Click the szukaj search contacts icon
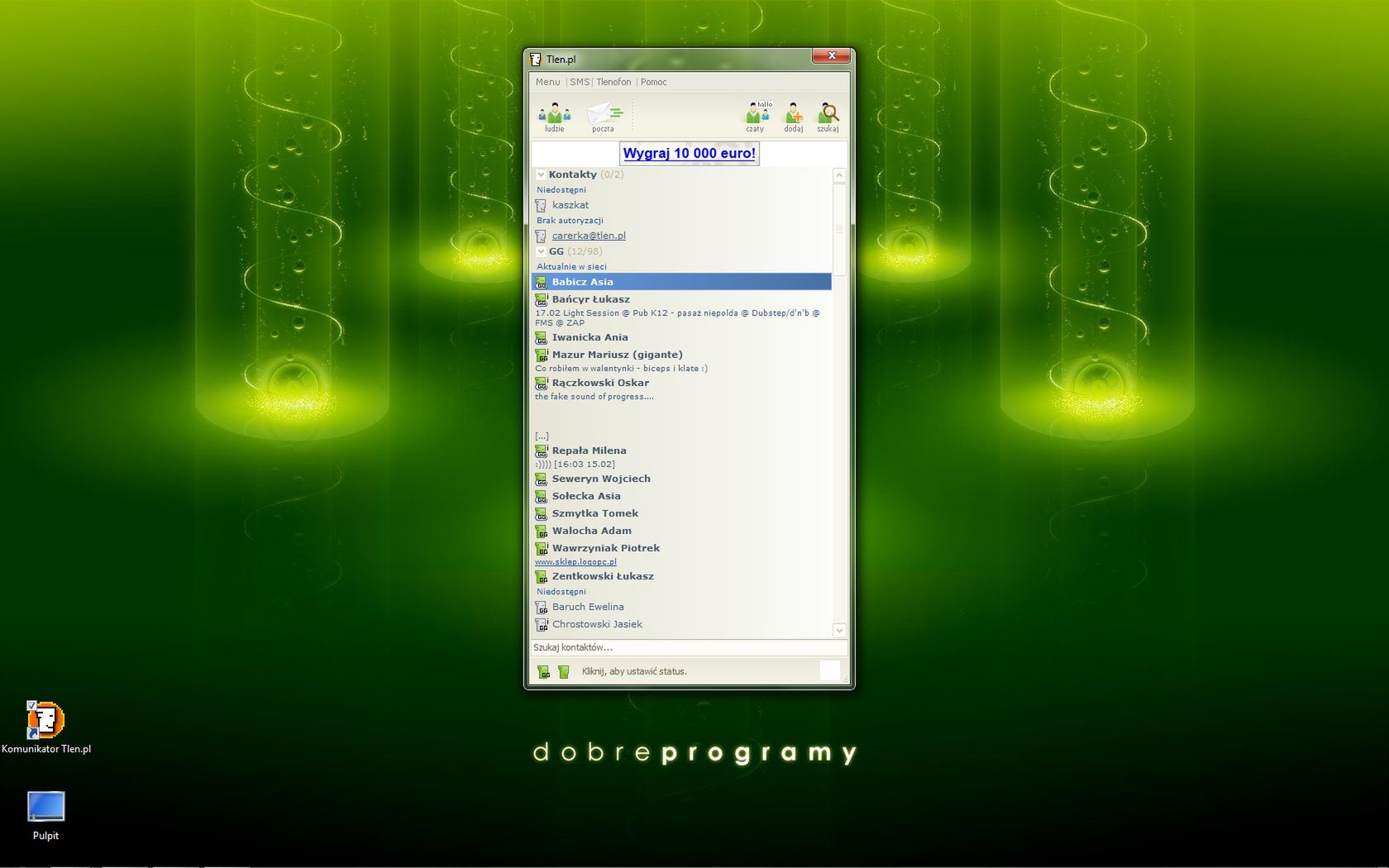This screenshot has width=1389, height=868. point(828,117)
